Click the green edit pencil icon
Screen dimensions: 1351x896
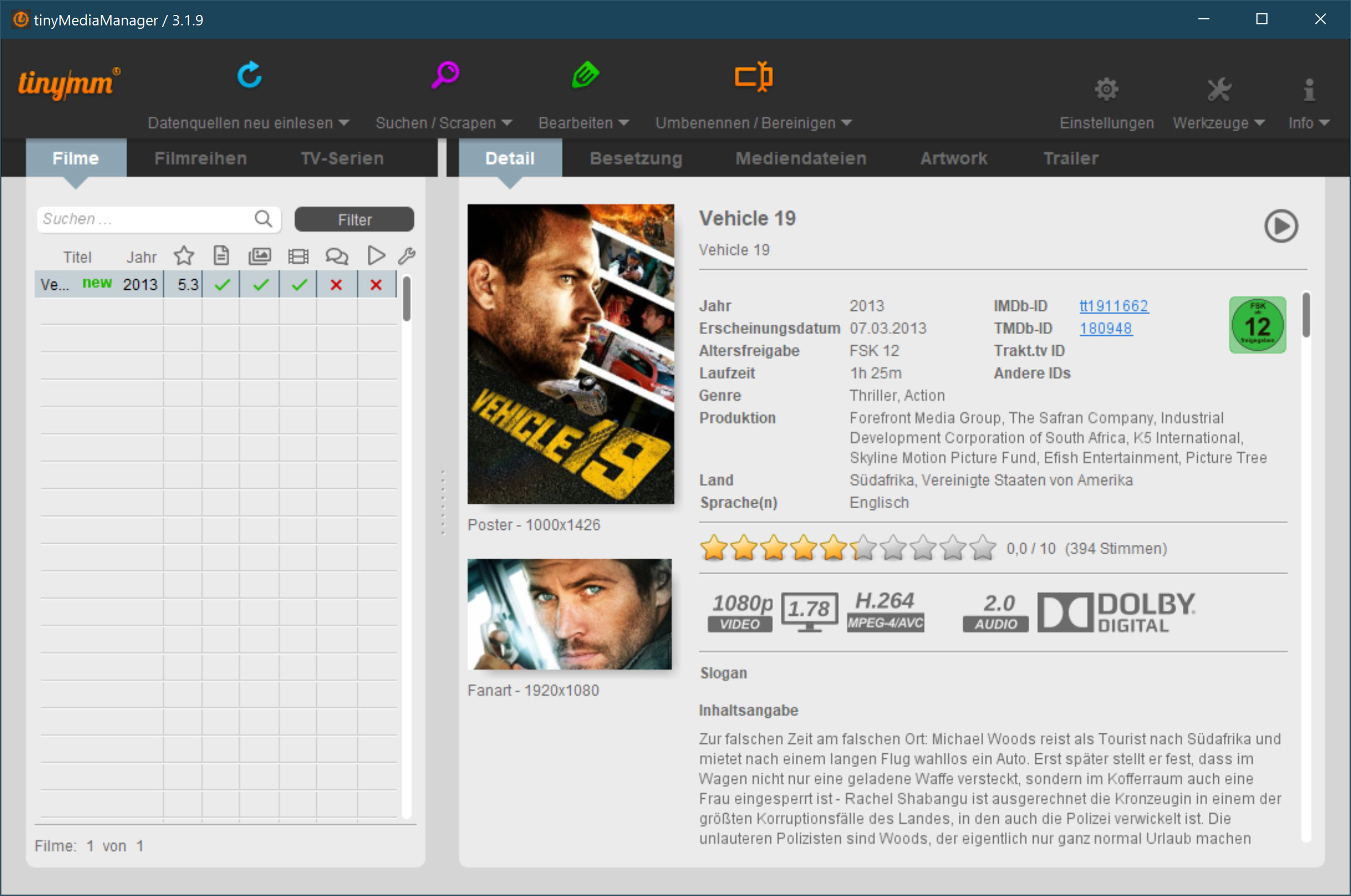tap(585, 75)
